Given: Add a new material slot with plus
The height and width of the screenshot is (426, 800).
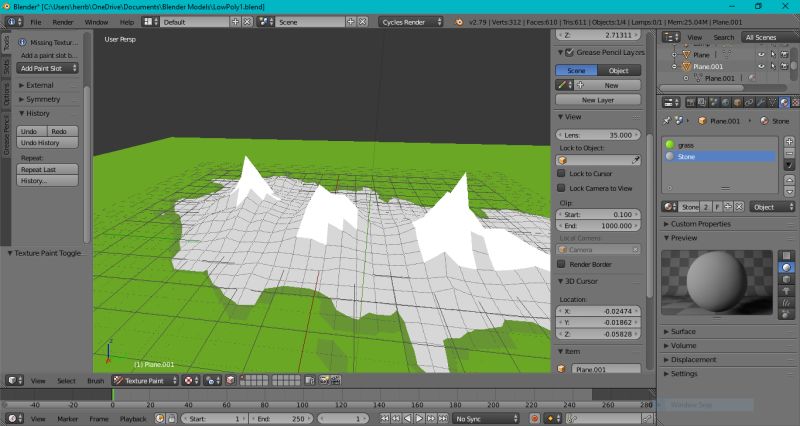Looking at the screenshot, I should pyautogui.click(x=789, y=141).
